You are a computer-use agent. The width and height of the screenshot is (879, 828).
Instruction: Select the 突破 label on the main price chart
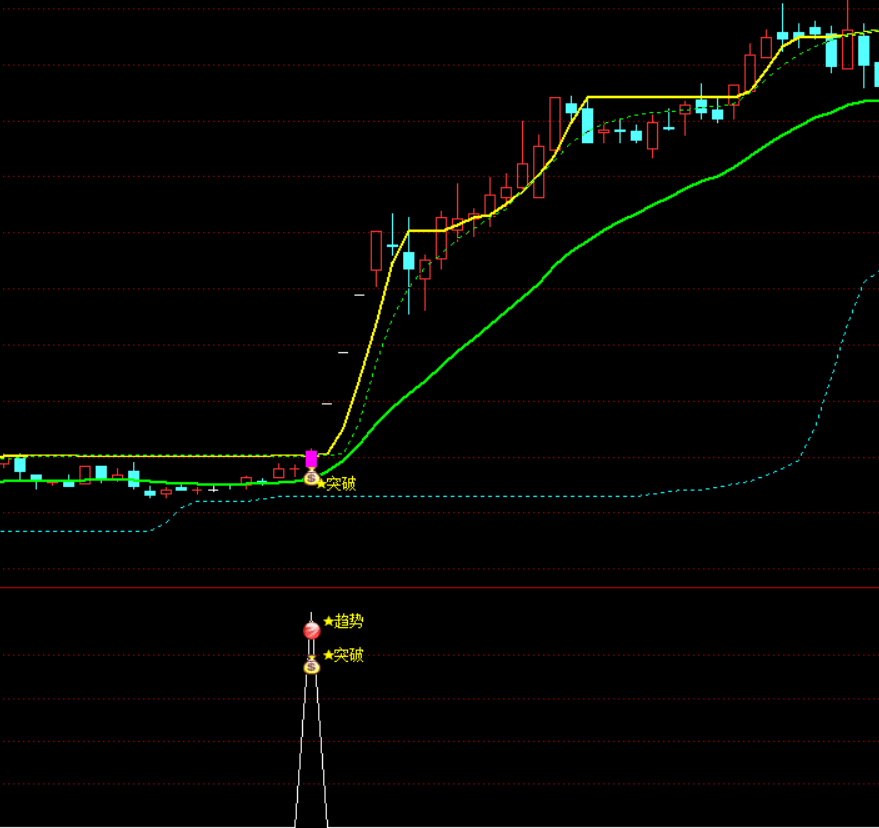(341, 484)
